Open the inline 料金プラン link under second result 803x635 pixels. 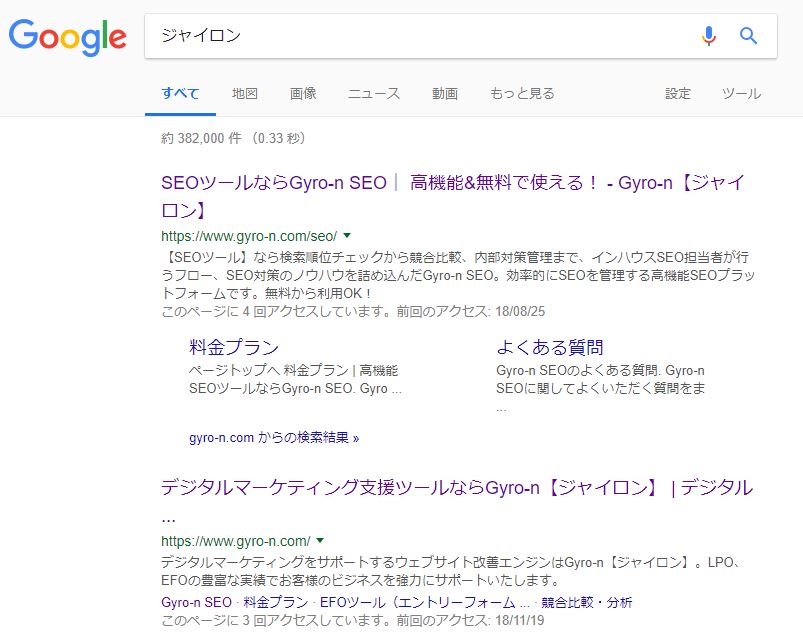[276, 602]
